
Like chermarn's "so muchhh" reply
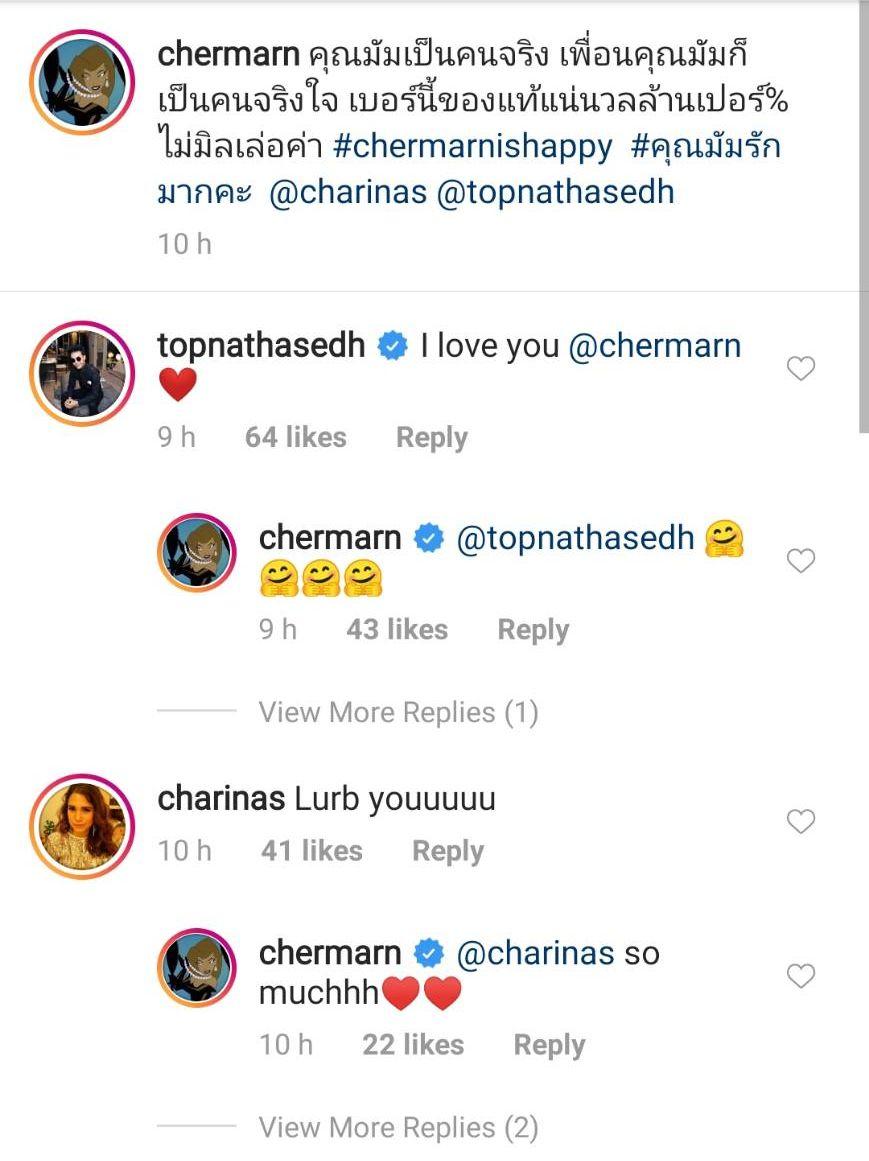click(801, 976)
